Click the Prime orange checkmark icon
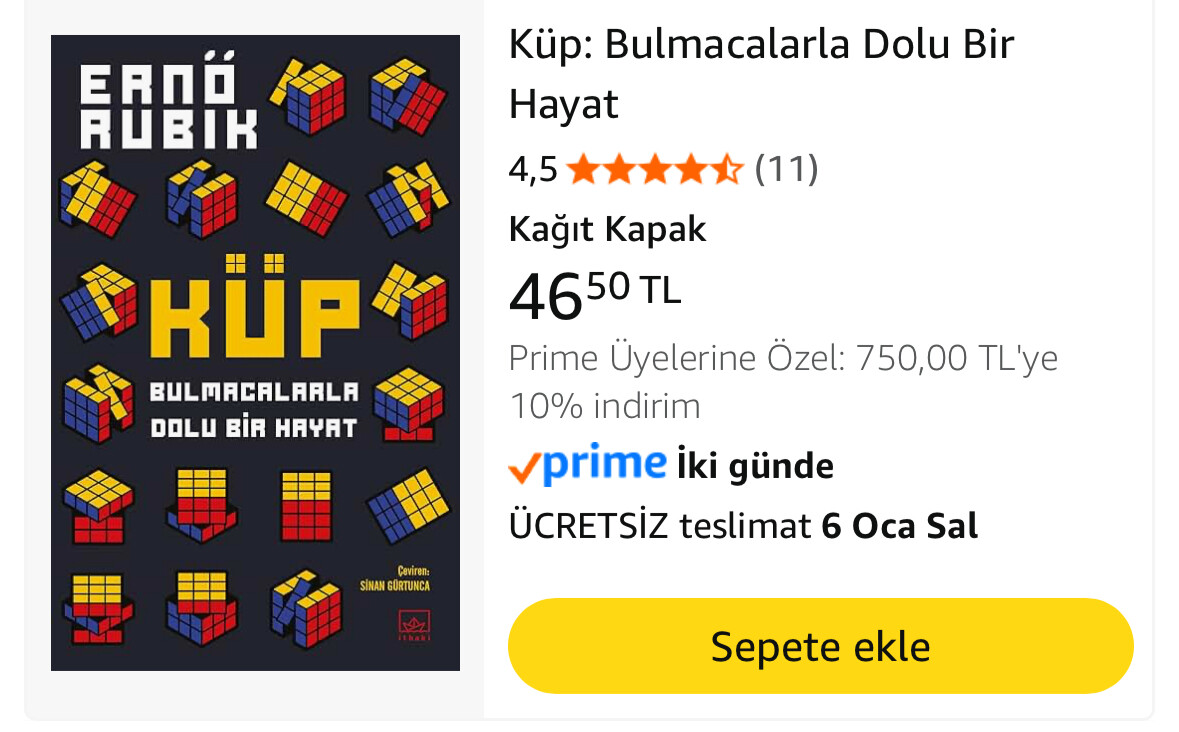Image resolution: width=1179 pixels, height=732 pixels. [x=524, y=468]
